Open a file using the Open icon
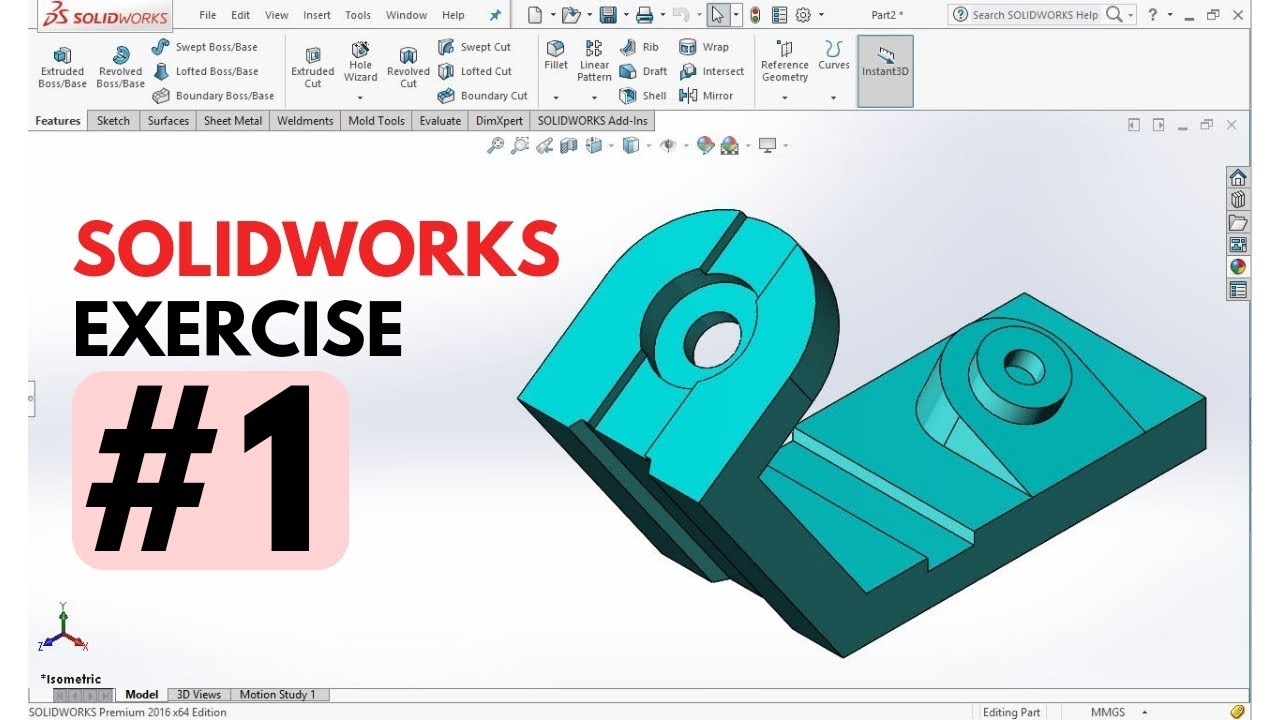Viewport: 1280px width, 720px height. 570,15
